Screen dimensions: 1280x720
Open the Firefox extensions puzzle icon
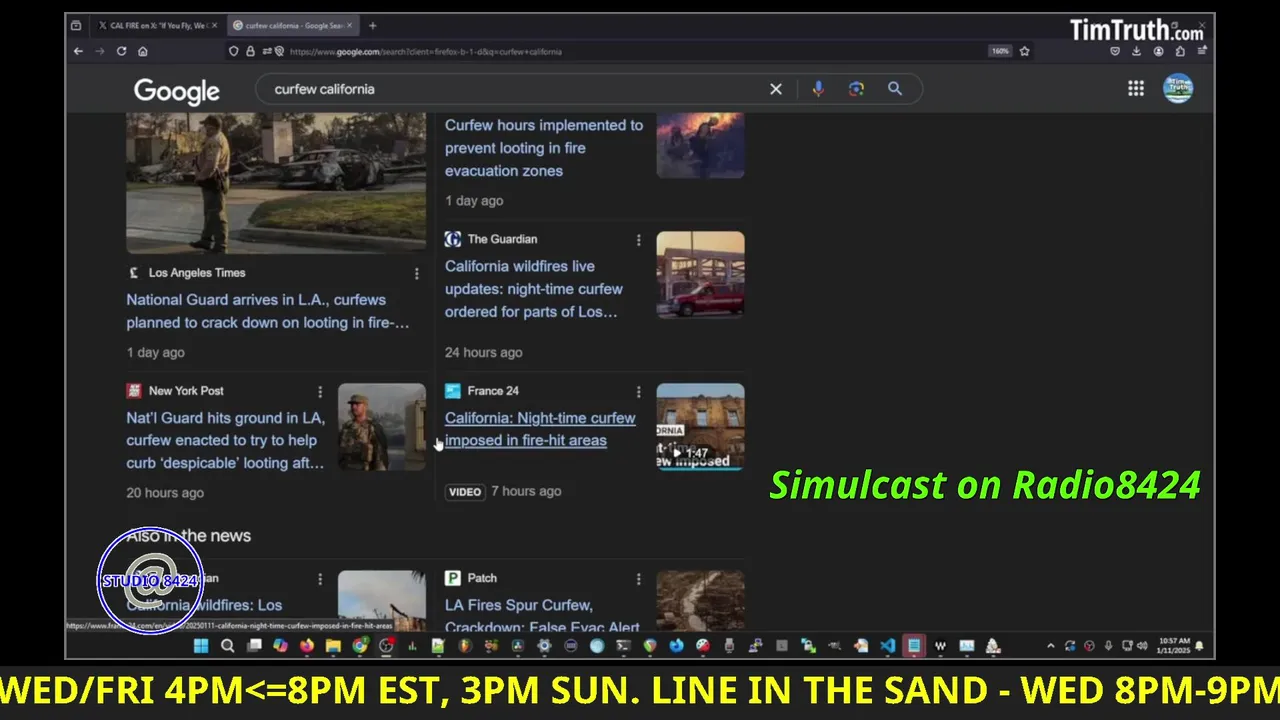click(1180, 51)
